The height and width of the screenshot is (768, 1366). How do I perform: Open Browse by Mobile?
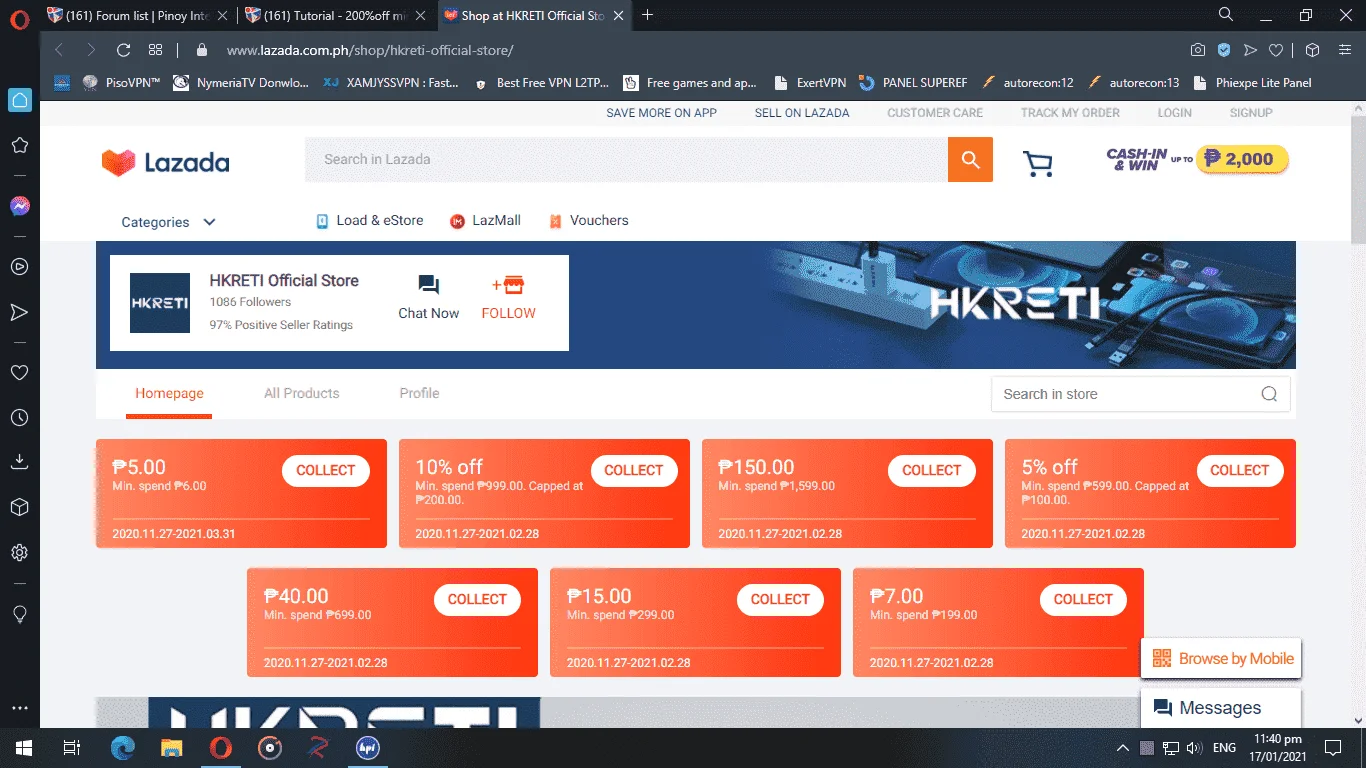pos(1221,658)
